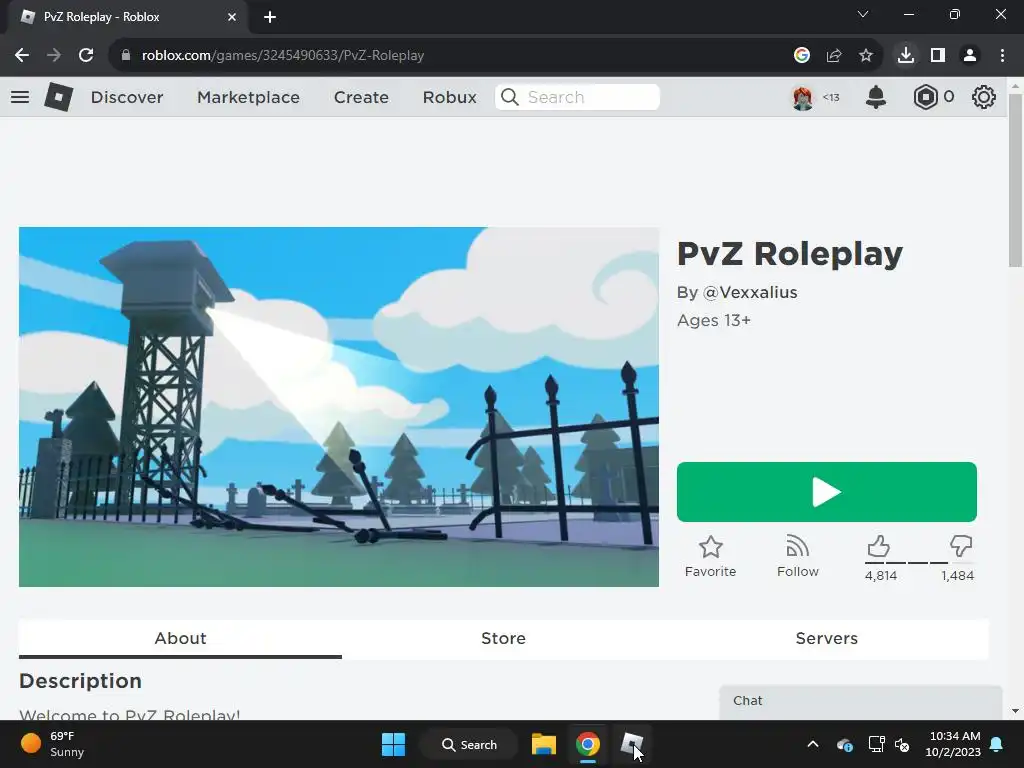This screenshot has height=768, width=1024.
Task: Open creator @Vexxalius profile link
Action: tap(750, 292)
